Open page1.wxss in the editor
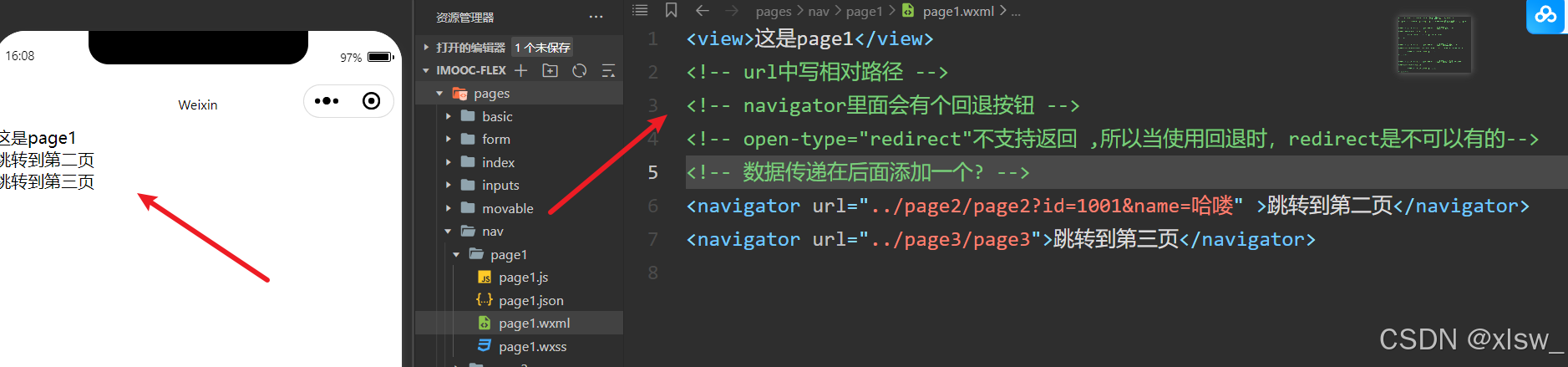 tap(532, 346)
